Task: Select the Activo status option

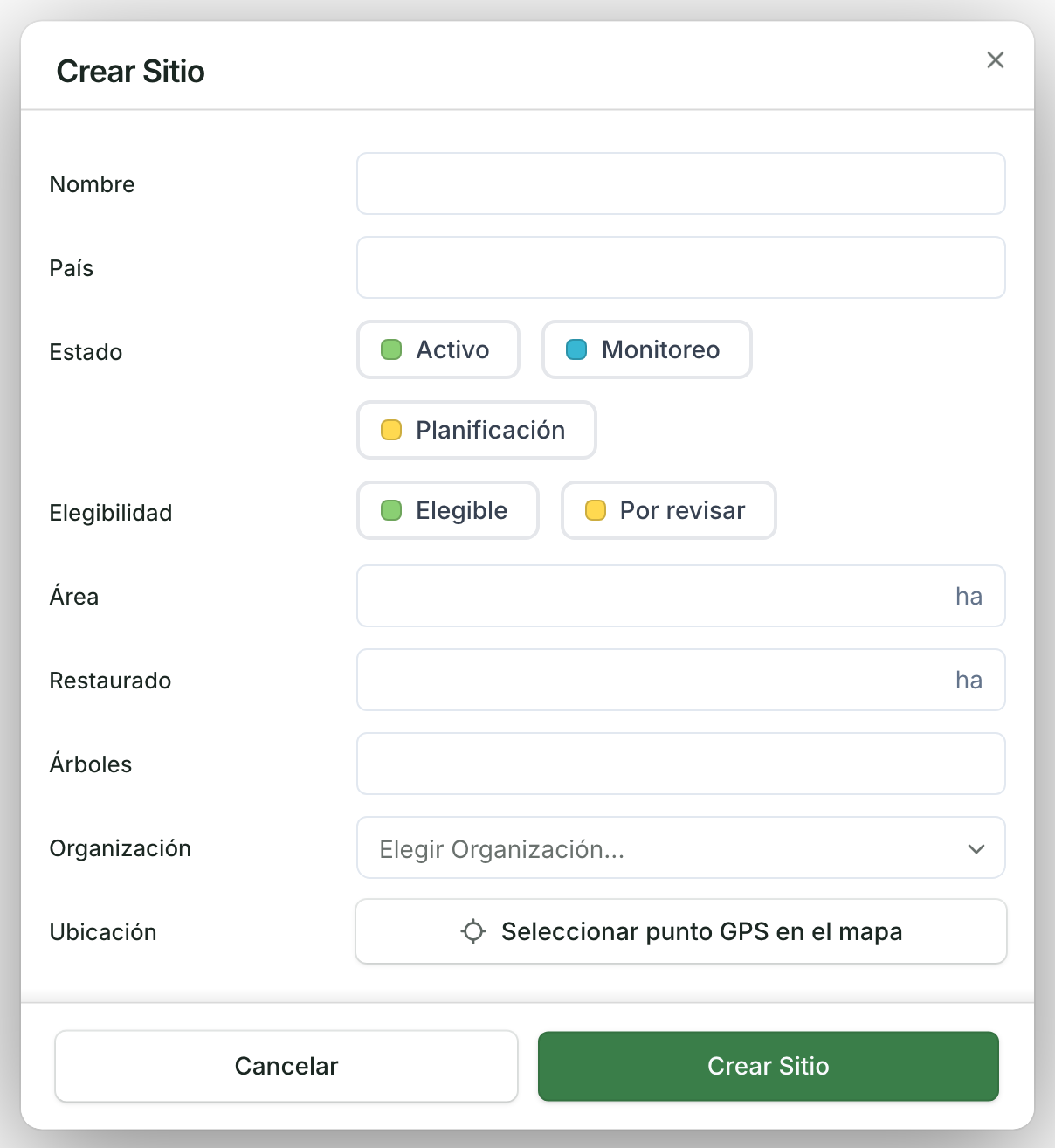Action: [438, 349]
